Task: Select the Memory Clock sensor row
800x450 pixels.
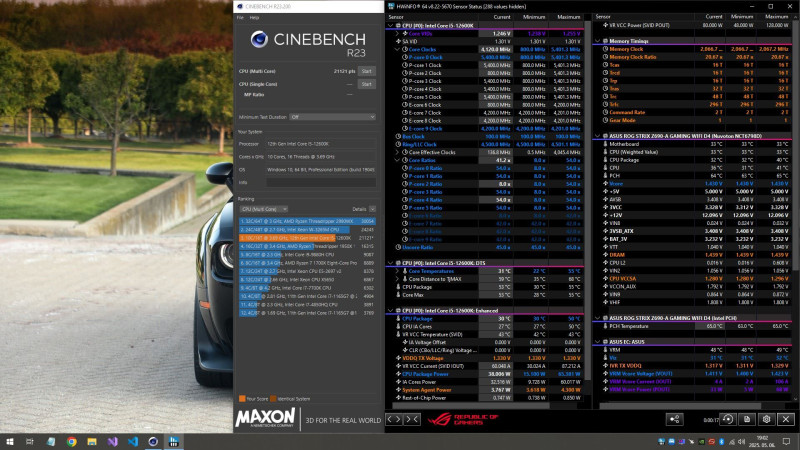Action: coord(692,49)
